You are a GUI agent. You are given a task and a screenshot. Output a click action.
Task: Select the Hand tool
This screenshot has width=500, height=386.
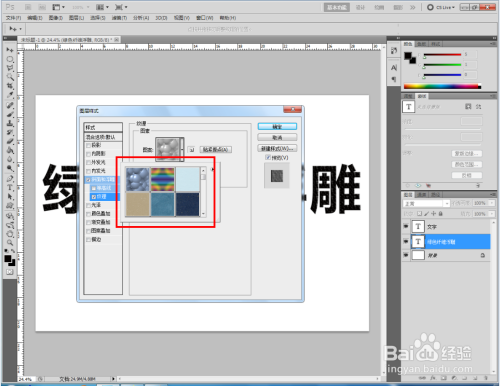click(x=10, y=234)
